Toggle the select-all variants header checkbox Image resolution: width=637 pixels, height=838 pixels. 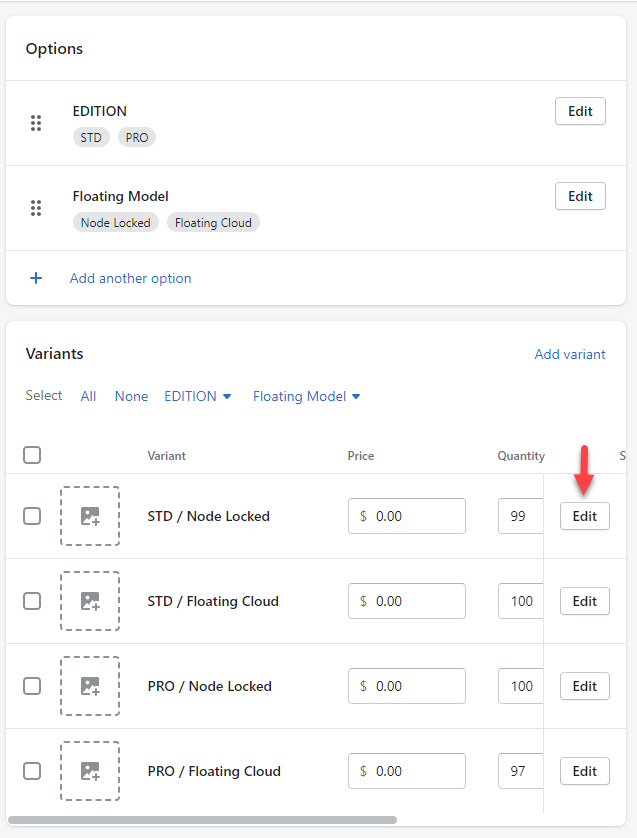[x=32, y=455]
